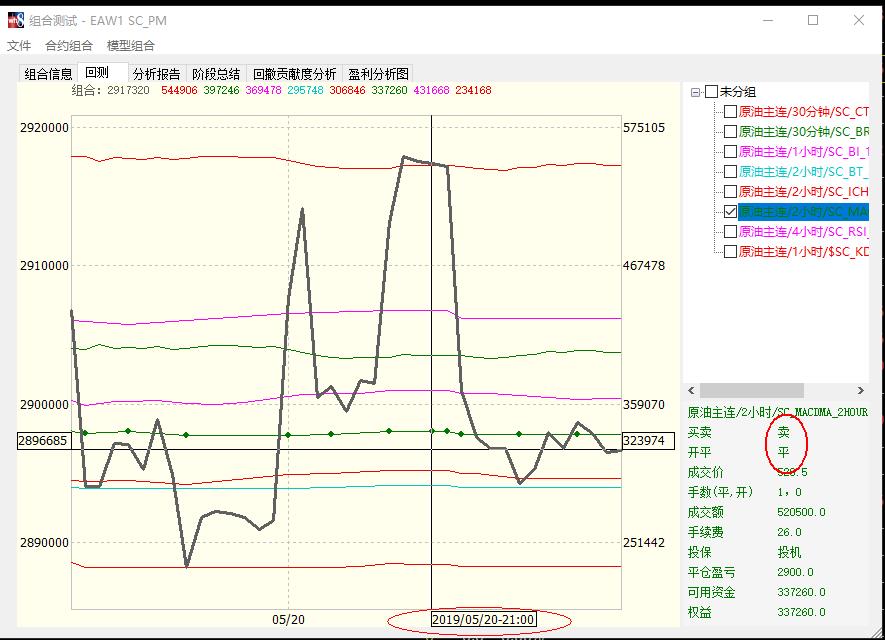
Task: Switch to the 组合信息 tab
Action: coord(48,74)
